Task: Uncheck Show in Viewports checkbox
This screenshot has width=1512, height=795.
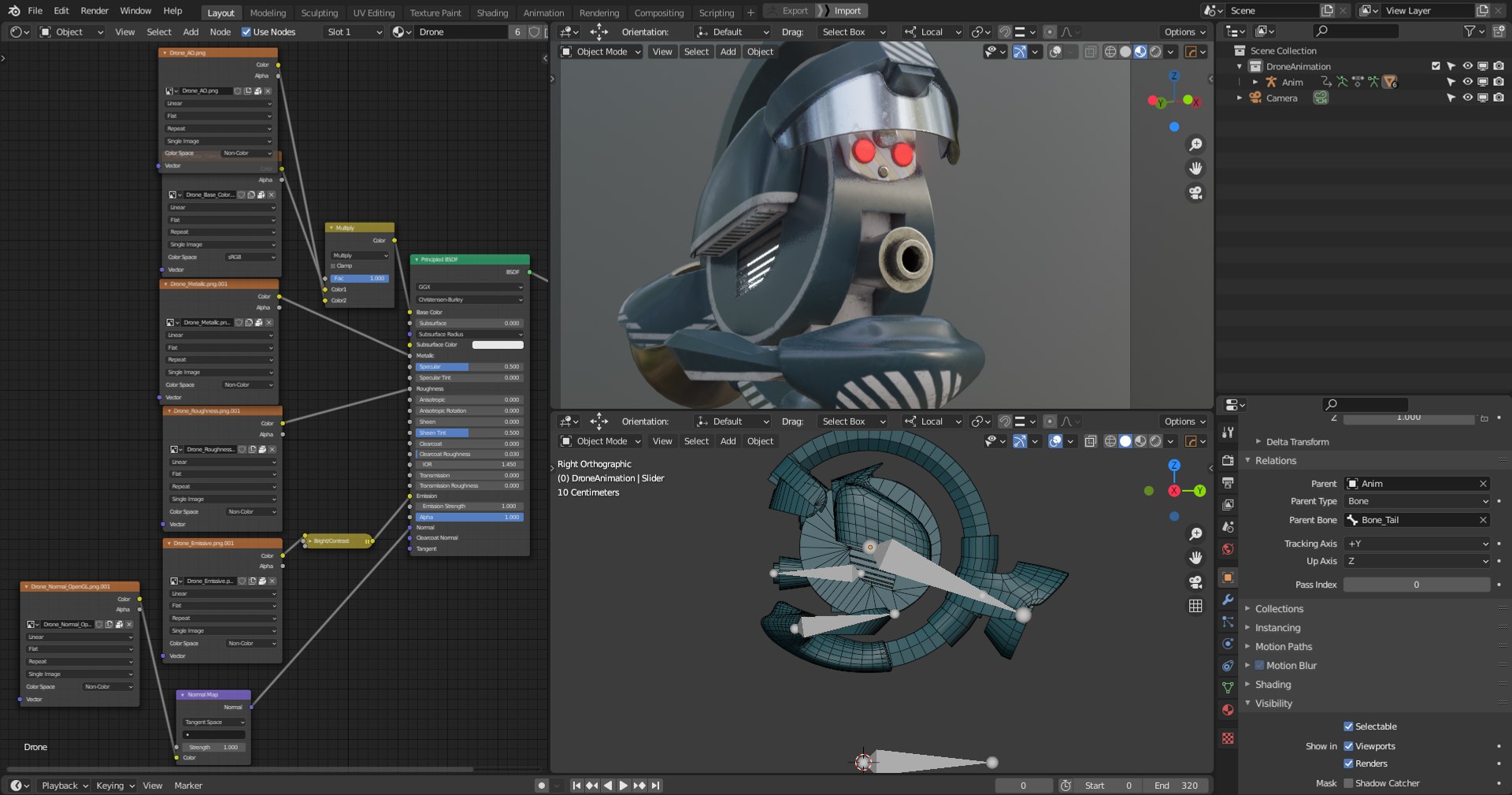Action: [1348, 746]
